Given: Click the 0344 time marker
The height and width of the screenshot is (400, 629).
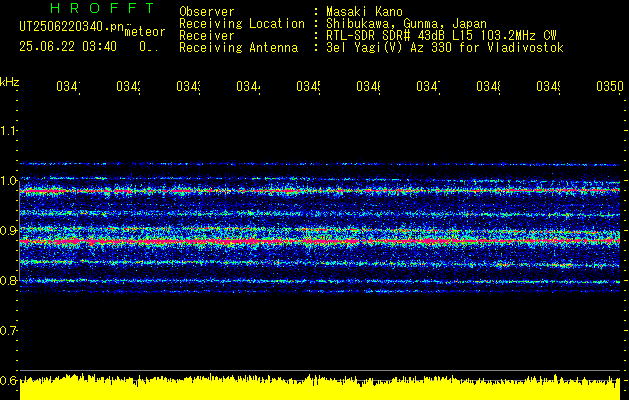Looking at the screenshot, I should point(248,86).
